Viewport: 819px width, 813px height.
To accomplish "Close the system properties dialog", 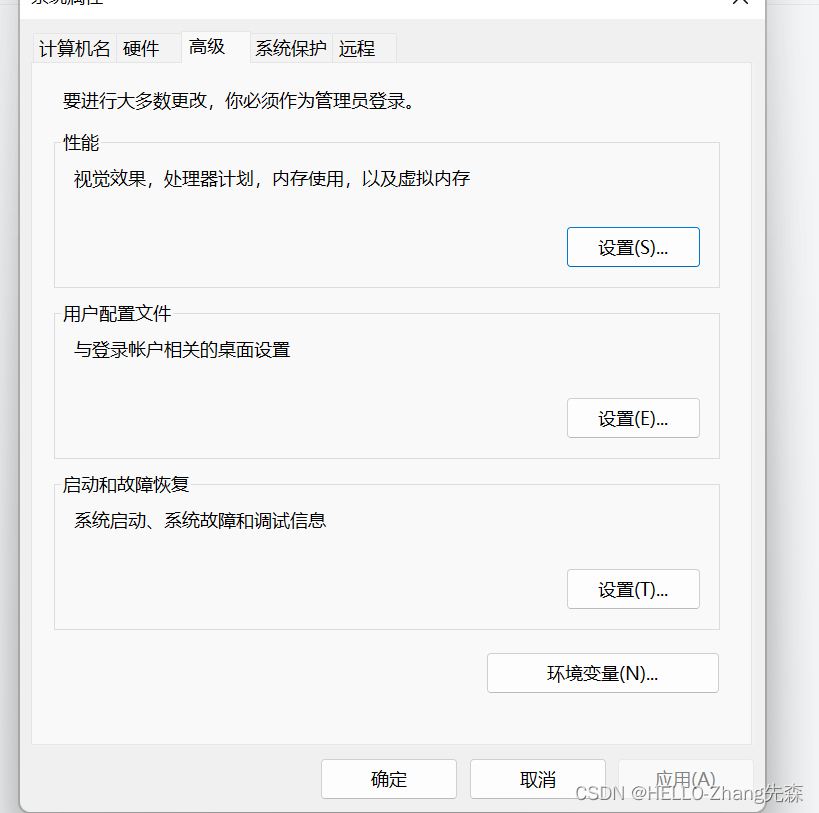I will (x=740, y=3).
